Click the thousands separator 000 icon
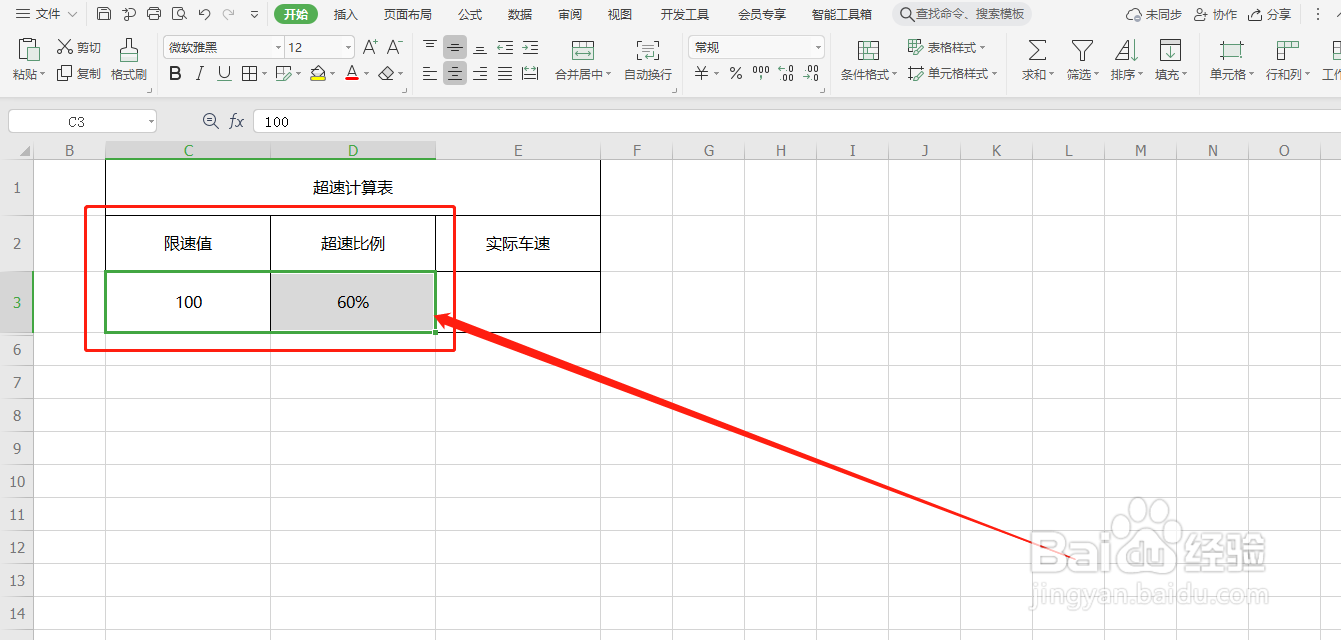 [x=761, y=73]
